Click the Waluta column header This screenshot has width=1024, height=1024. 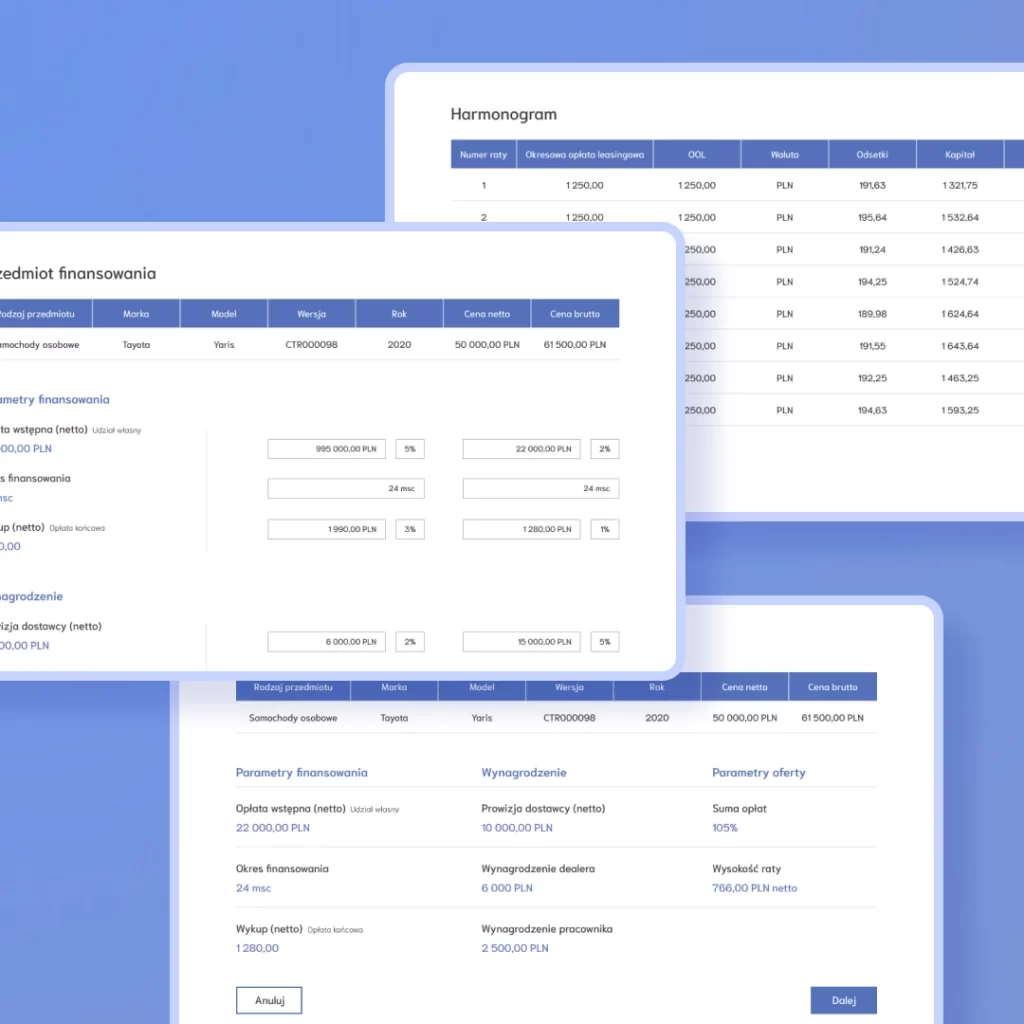[784, 155]
